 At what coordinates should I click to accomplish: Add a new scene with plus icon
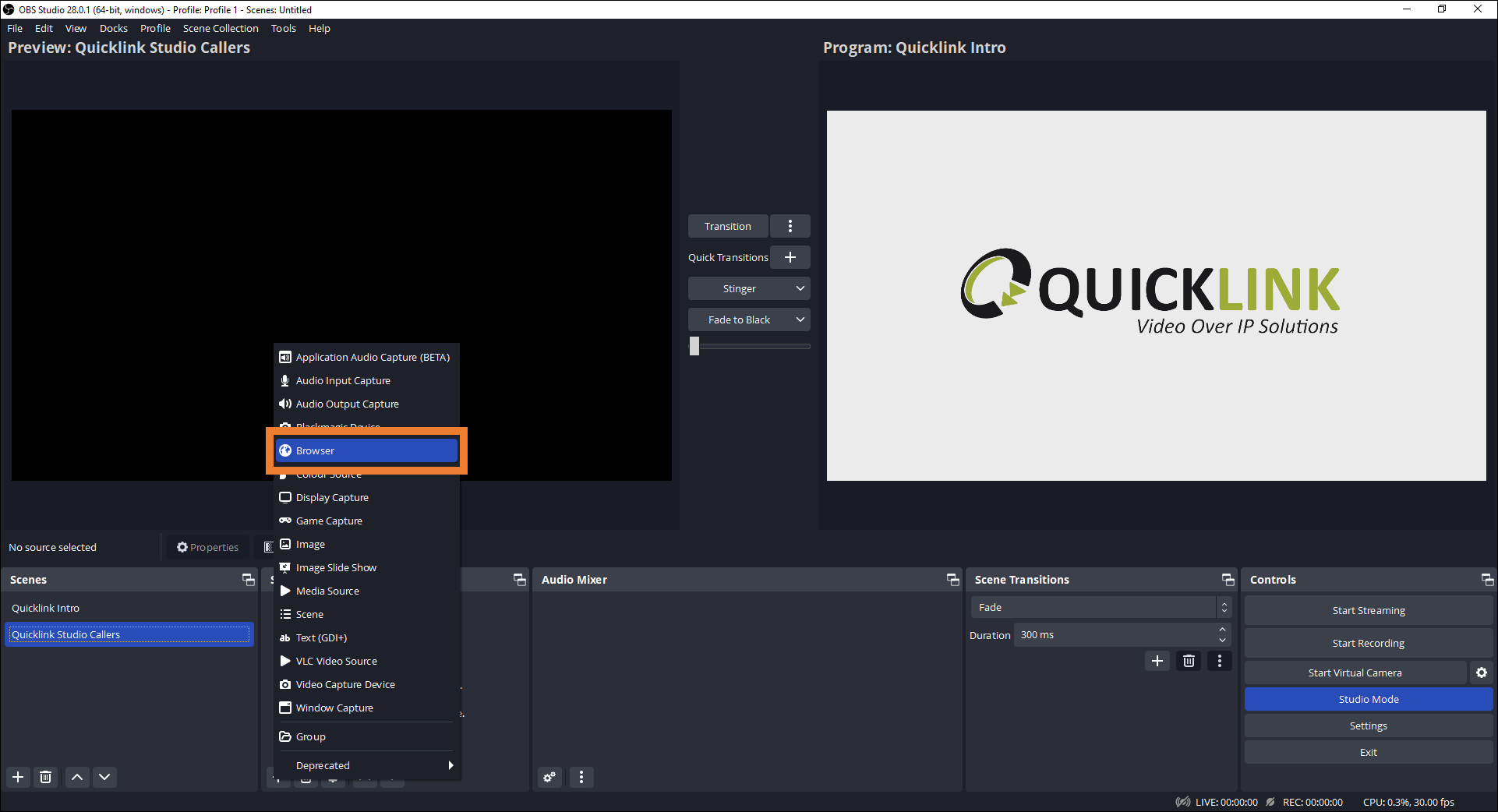pyautogui.click(x=18, y=777)
